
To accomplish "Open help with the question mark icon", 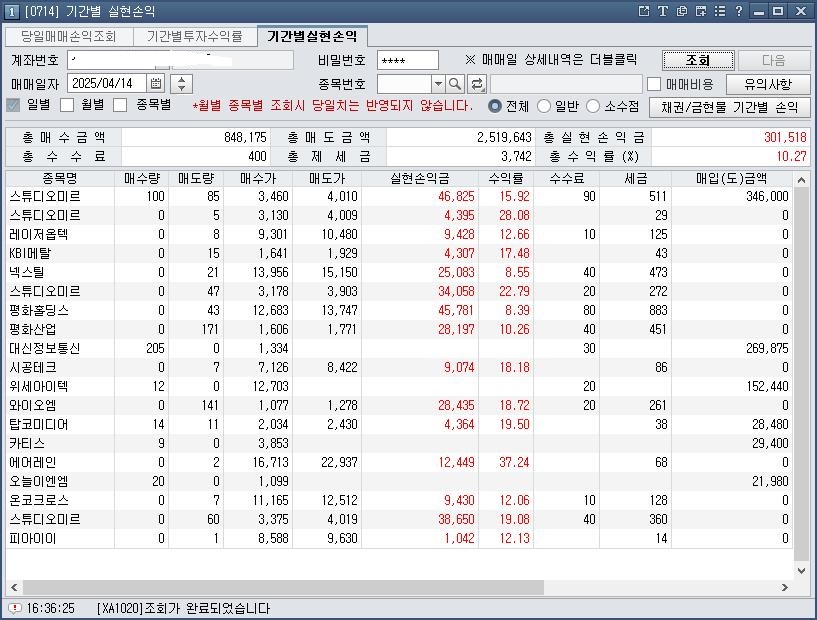I will coord(738,11).
